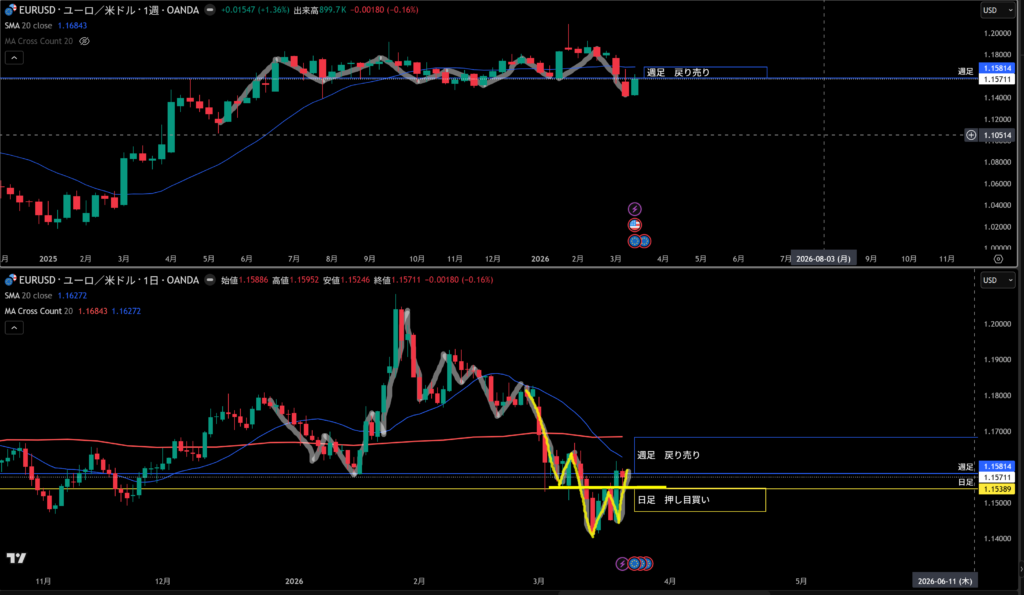The height and width of the screenshot is (595, 1024).
Task: Click the TradingView logo on daily chart
Action: (16, 559)
